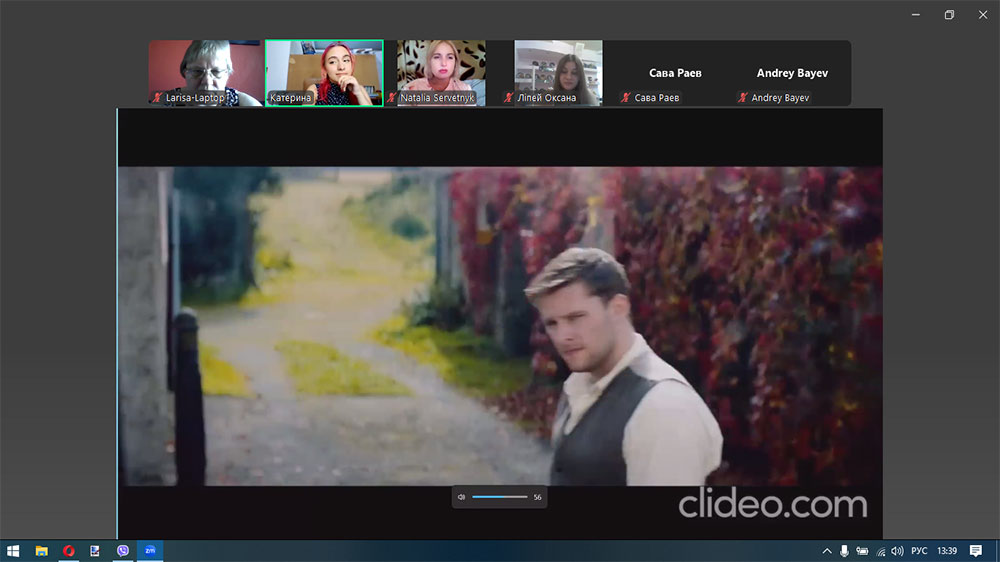Switch to Zoom taskbar icon
The height and width of the screenshot is (562, 1000).
coord(150,551)
